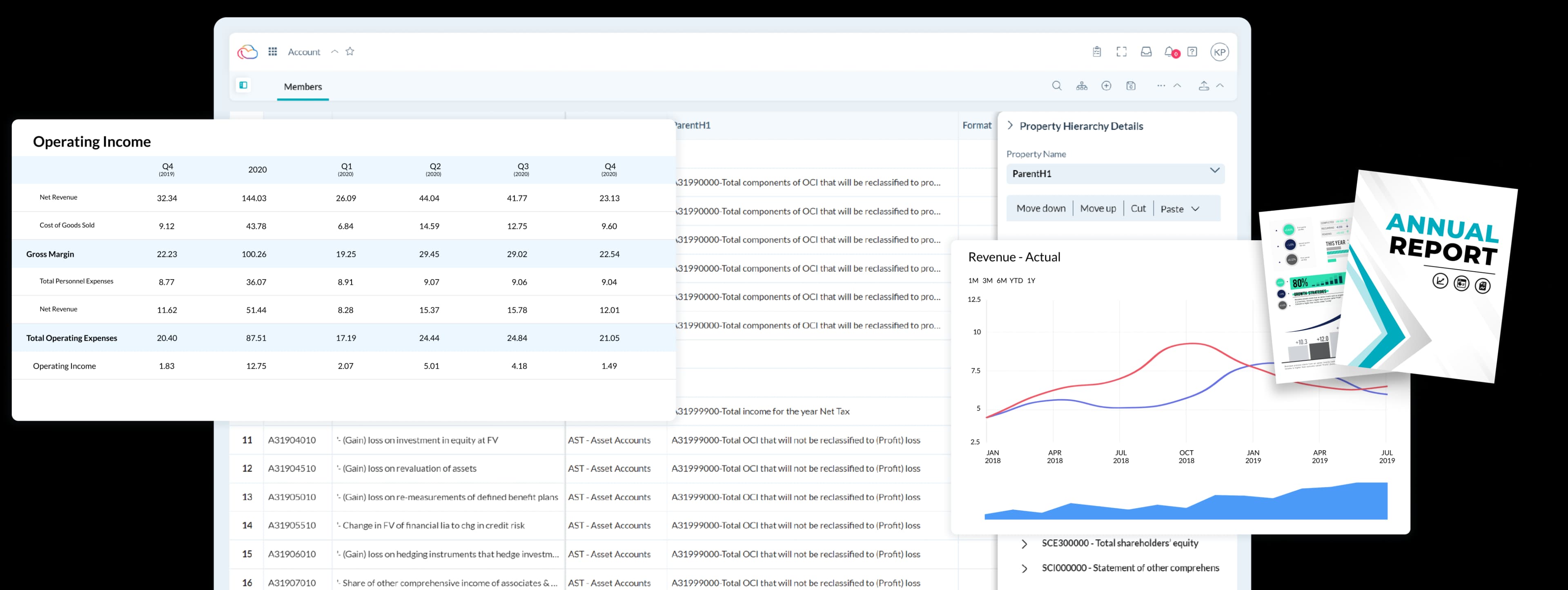Click the Cut button
The height and width of the screenshot is (590, 1568).
coord(1138,208)
